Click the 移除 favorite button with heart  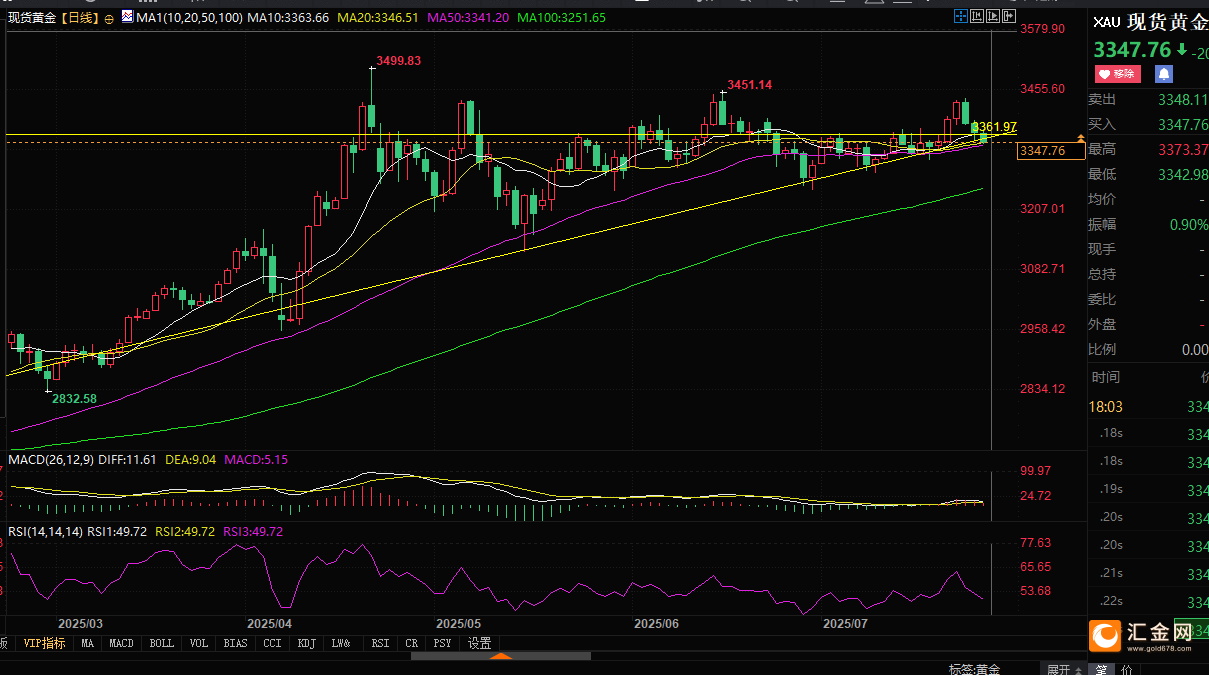click(1118, 74)
